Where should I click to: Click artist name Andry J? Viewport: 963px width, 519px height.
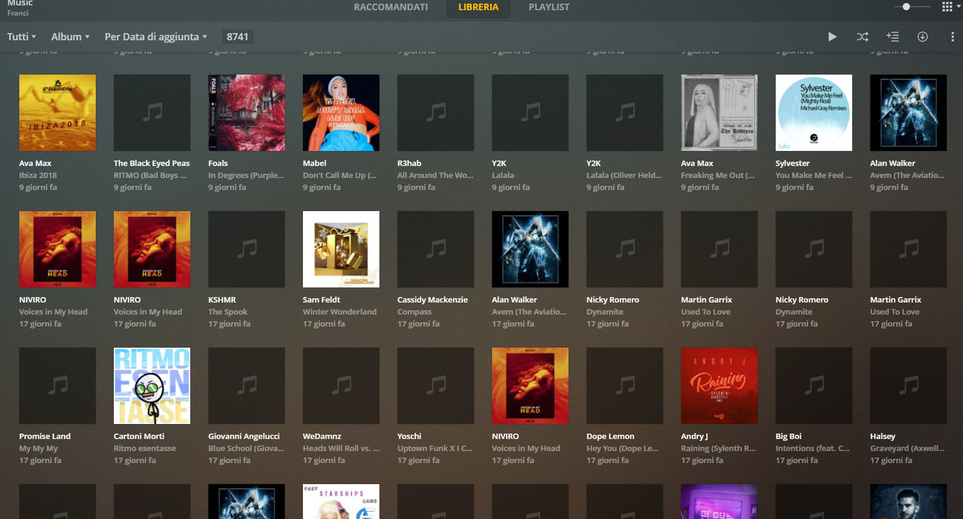click(x=694, y=436)
